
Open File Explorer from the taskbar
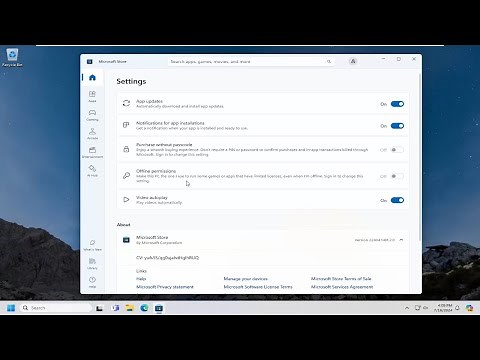pos(130,308)
